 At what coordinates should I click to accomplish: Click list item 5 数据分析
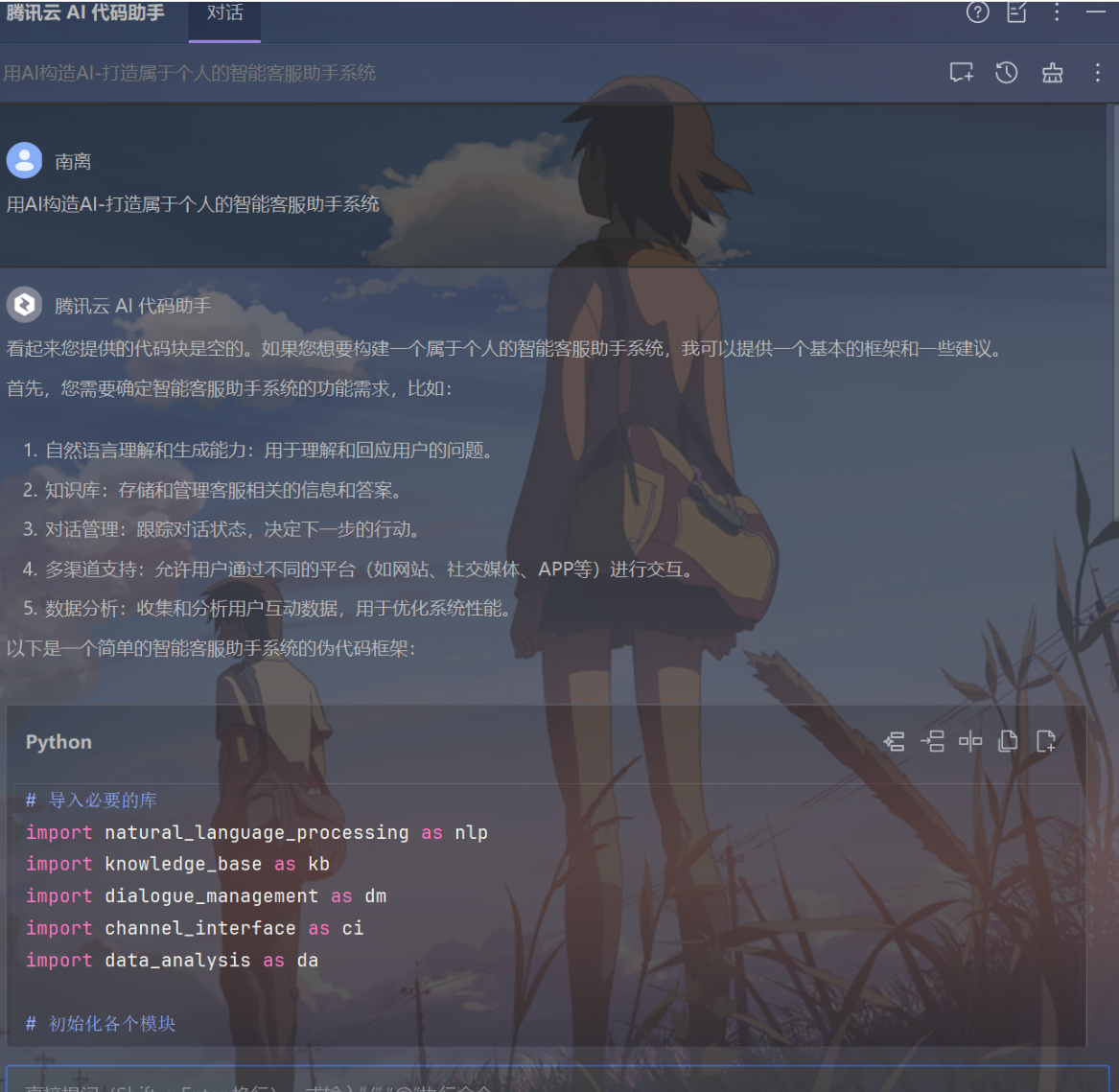point(268,608)
